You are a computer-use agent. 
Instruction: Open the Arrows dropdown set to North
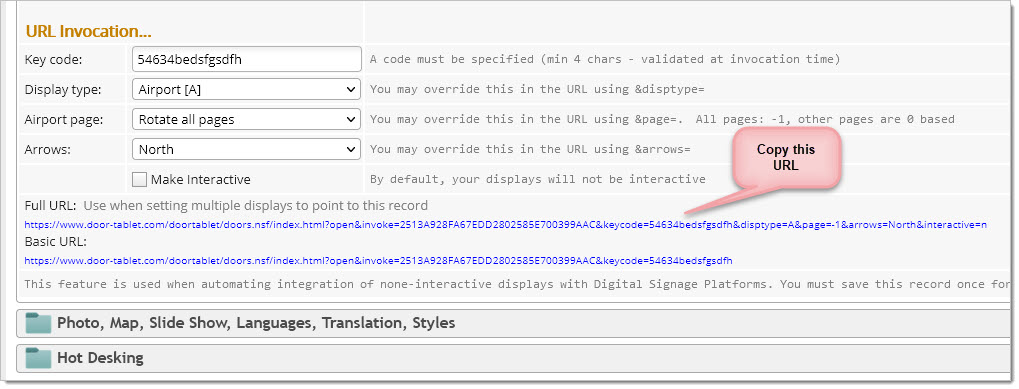tap(246, 149)
